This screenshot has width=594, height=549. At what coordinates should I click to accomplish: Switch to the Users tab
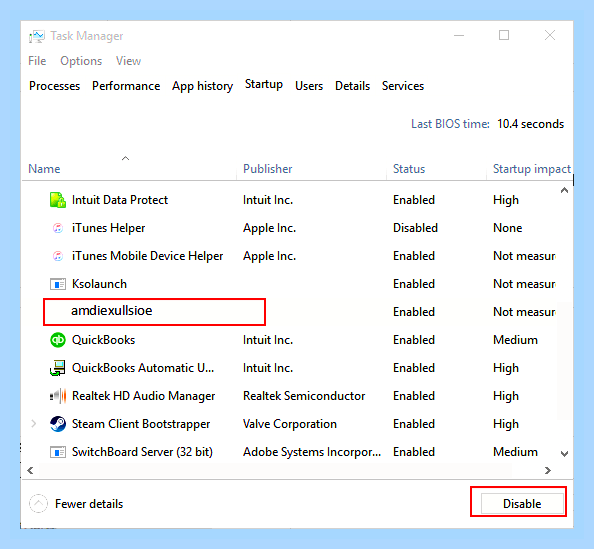coord(309,86)
